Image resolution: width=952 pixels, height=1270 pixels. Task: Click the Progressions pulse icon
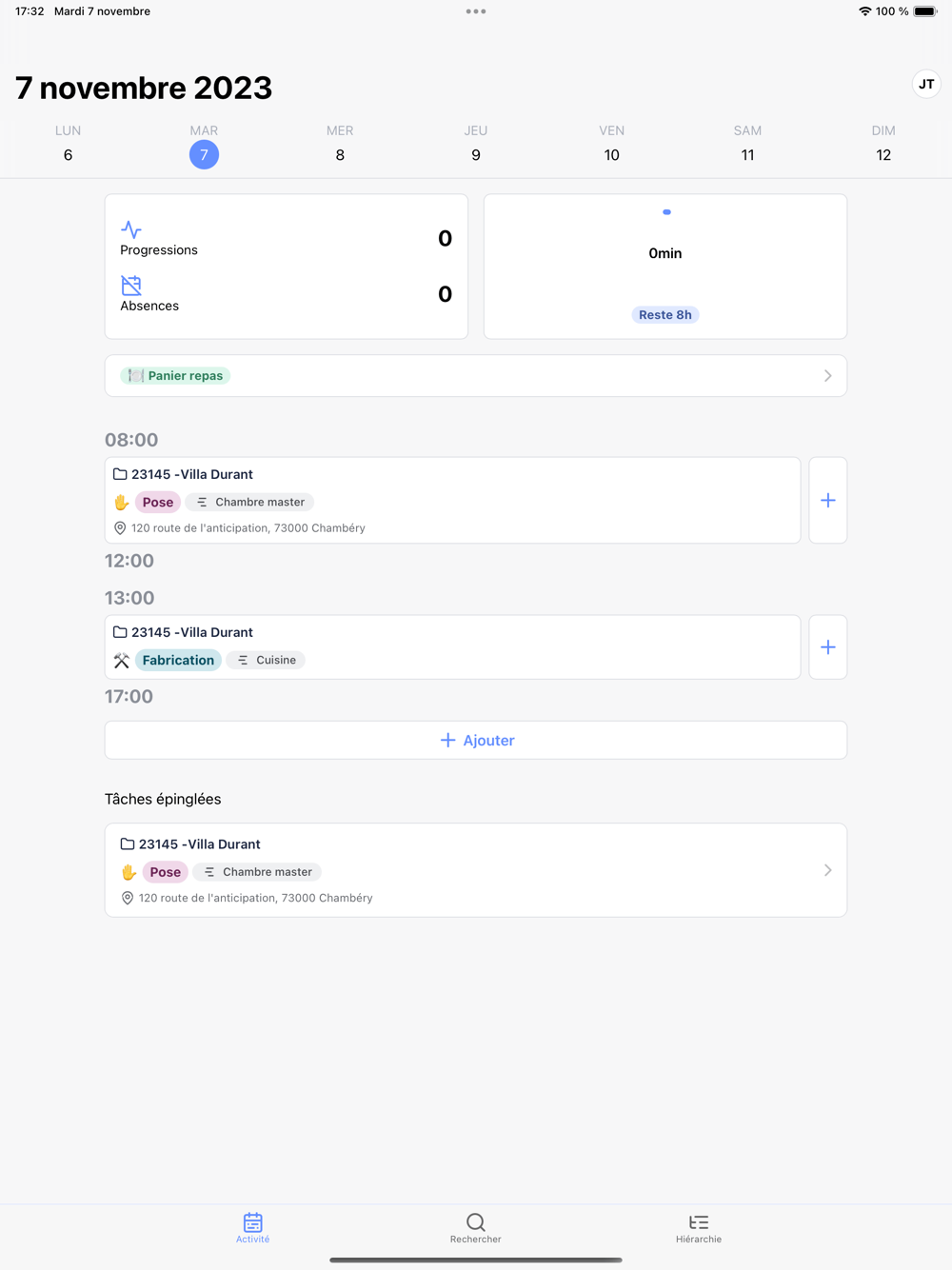[x=131, y=229]
